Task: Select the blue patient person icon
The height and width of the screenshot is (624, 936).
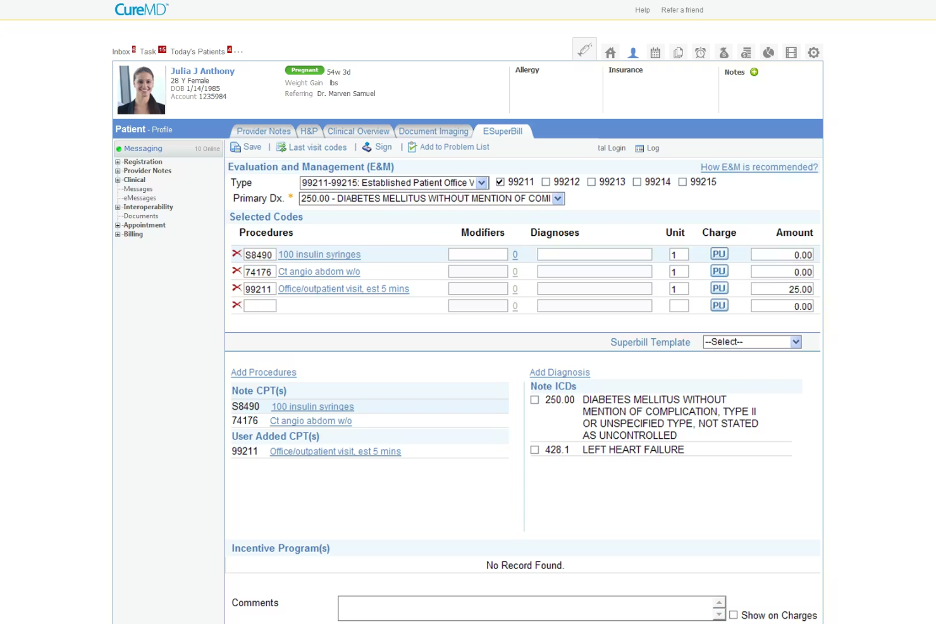Action: (x=633, y=52)
